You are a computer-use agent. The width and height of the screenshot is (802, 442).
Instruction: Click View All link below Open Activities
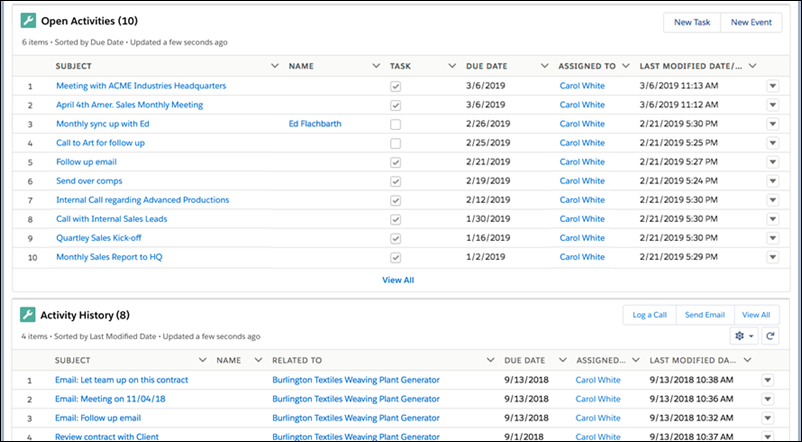398,280
